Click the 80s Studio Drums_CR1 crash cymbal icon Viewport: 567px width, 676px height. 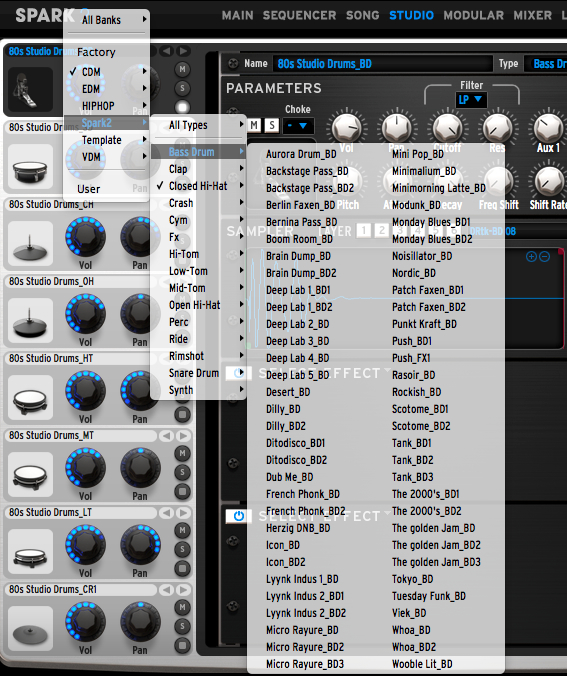point(30,629)
